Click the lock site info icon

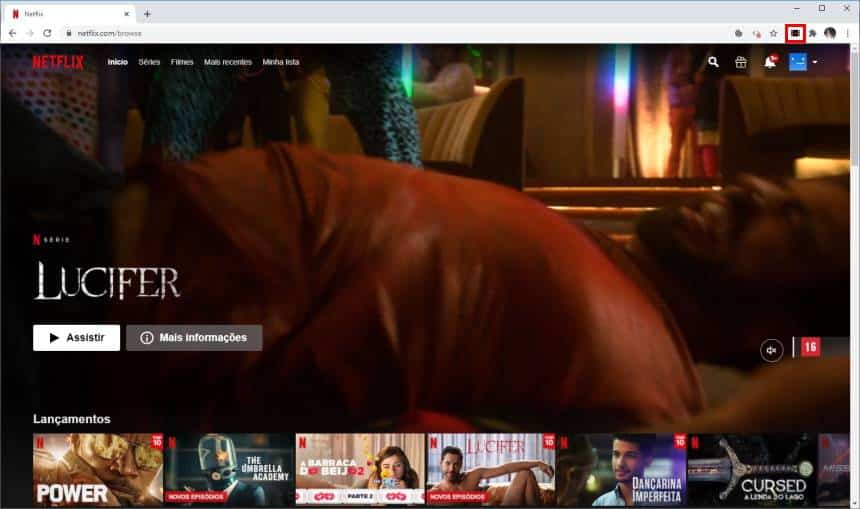(69, 33)
